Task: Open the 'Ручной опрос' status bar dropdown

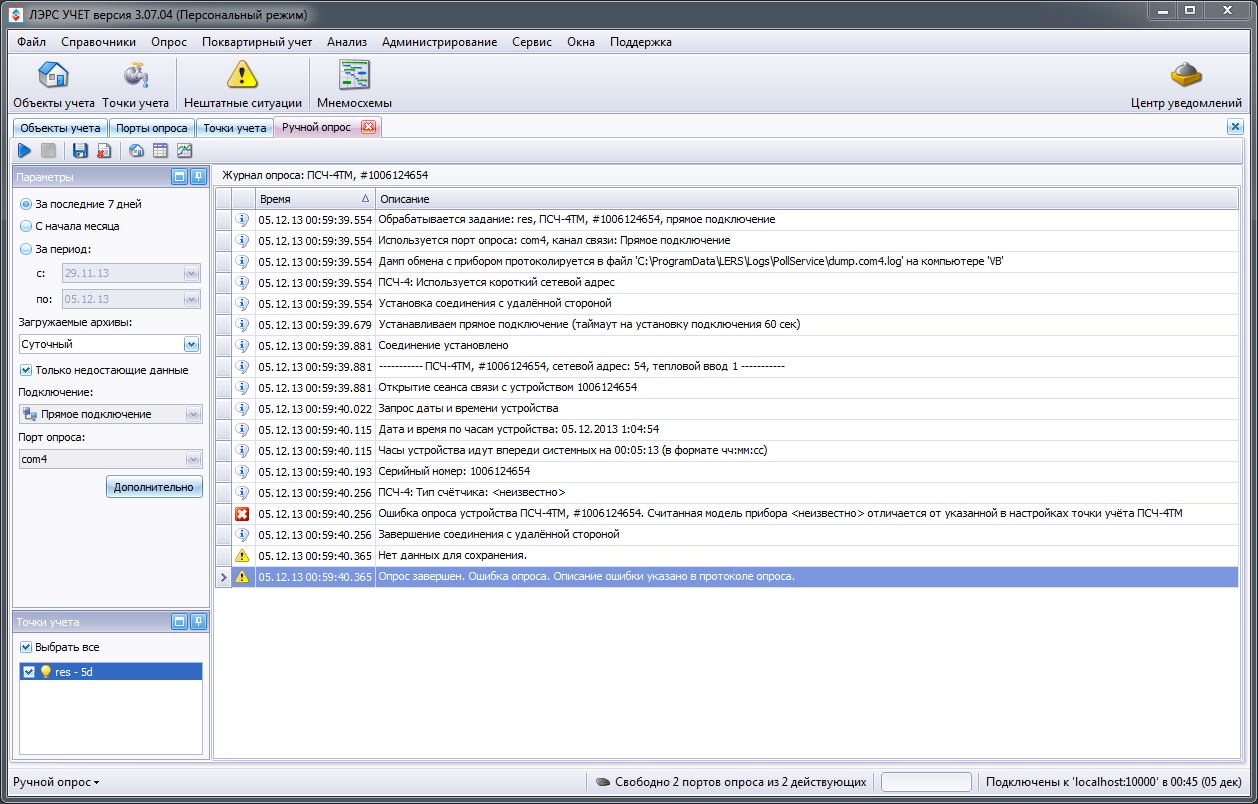Action: [56, 782]
